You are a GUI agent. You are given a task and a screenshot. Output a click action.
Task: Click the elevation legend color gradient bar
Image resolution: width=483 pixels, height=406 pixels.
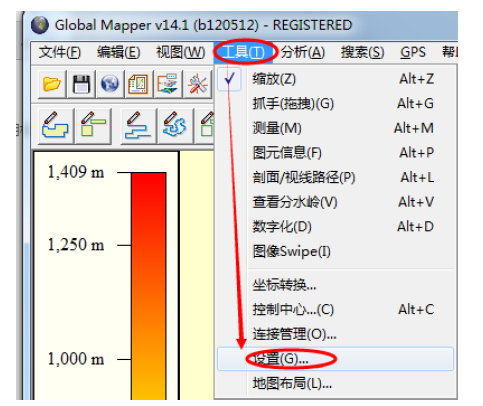point(149,286)
